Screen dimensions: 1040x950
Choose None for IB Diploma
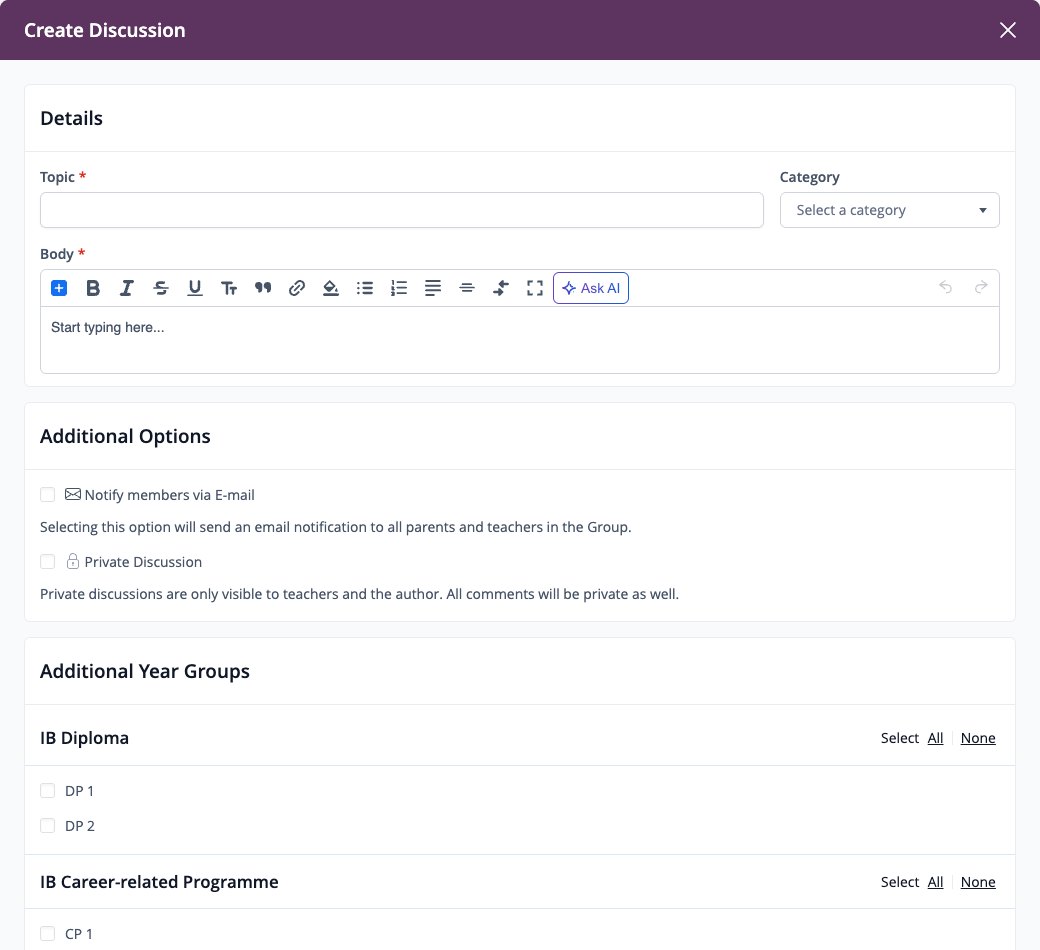[978, 738]
